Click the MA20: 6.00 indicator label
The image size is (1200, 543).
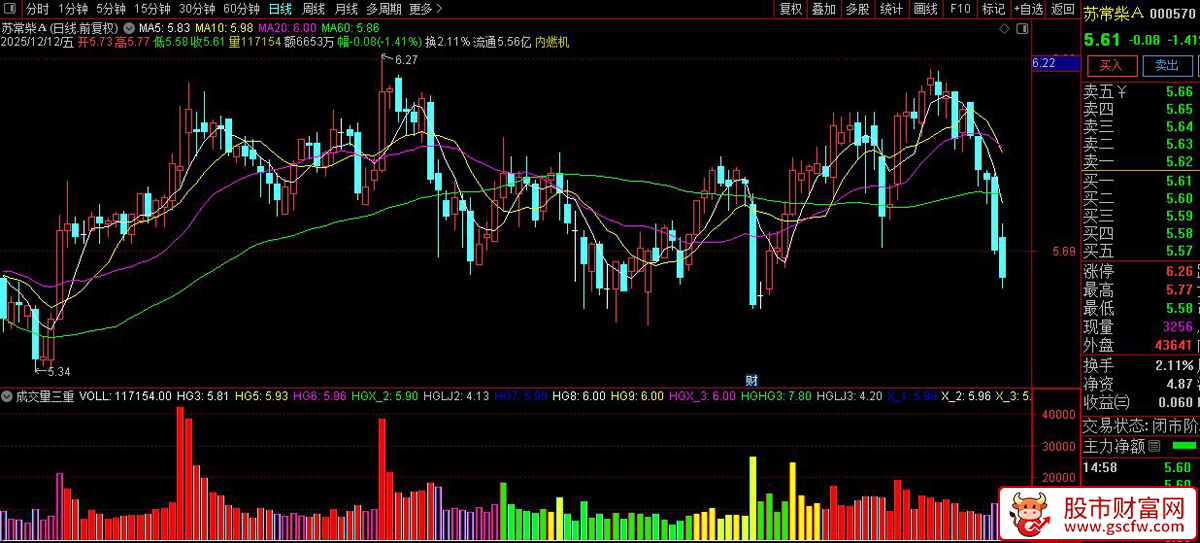[x=287, y=27]
